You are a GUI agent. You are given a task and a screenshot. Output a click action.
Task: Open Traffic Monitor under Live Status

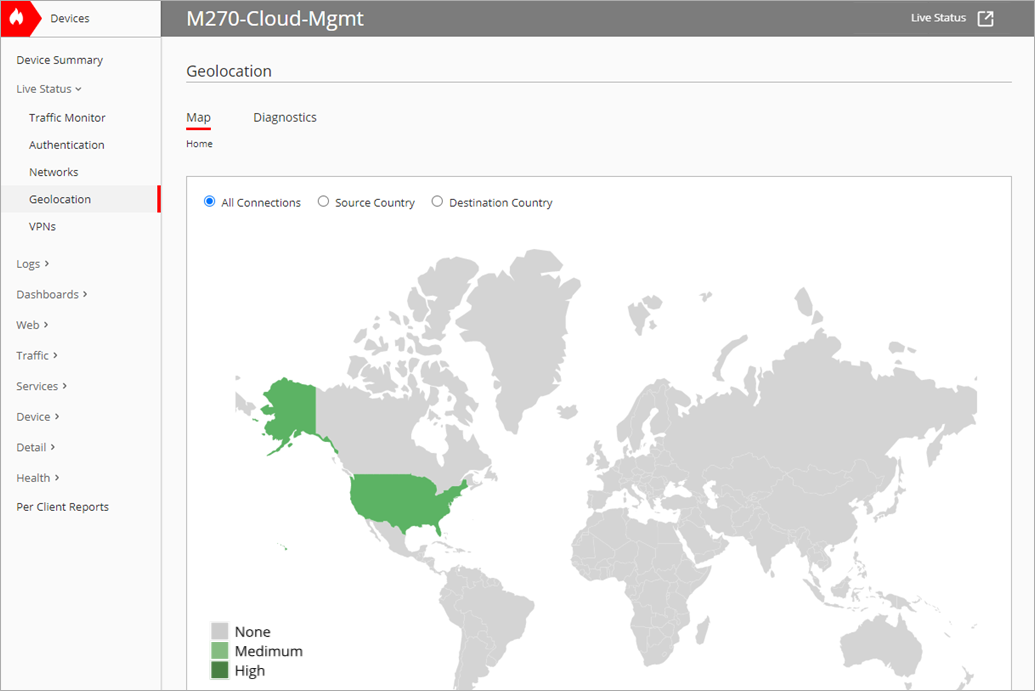[x=65, y=117]
